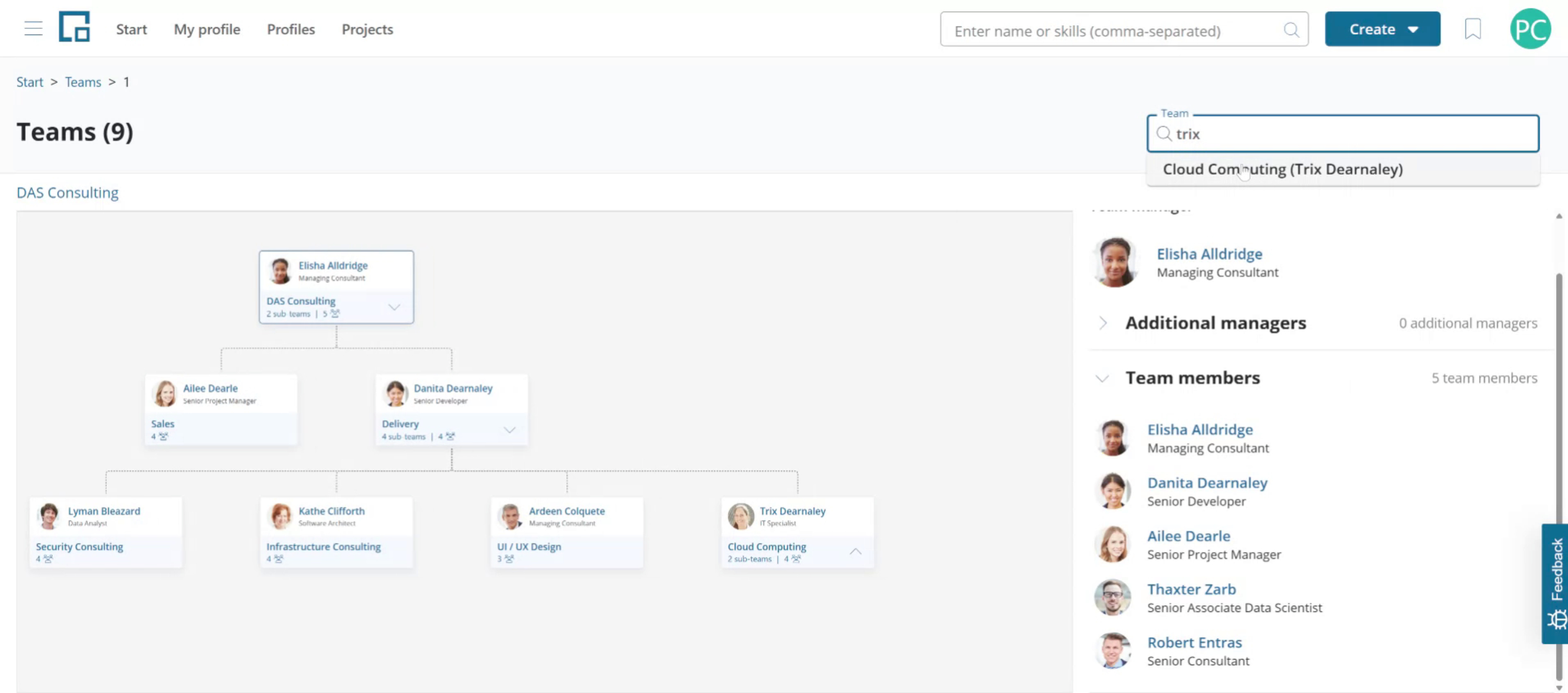Collapse the Team members section
The image size is (1568, 693).
[x=1102, y=379]
